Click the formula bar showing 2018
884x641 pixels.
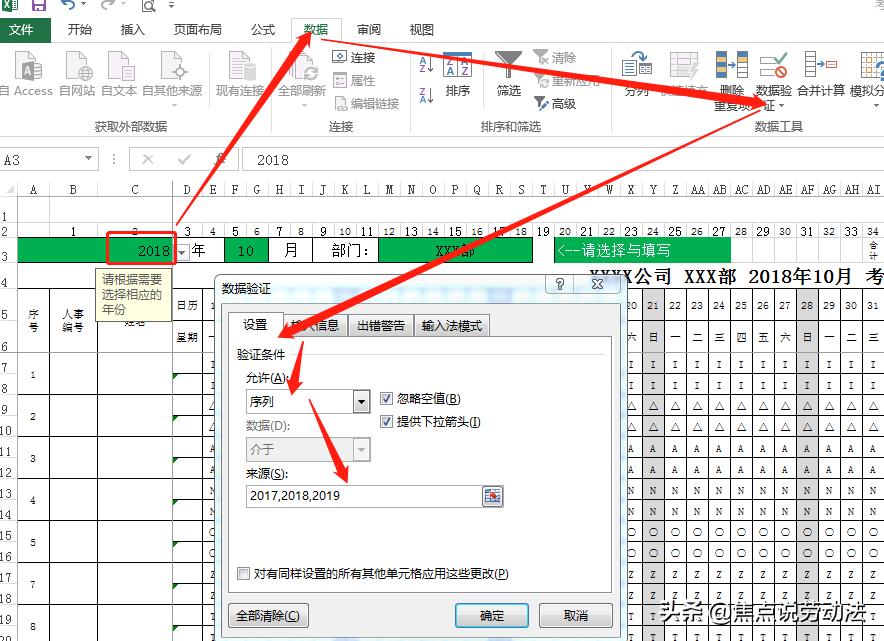[561, 160]
